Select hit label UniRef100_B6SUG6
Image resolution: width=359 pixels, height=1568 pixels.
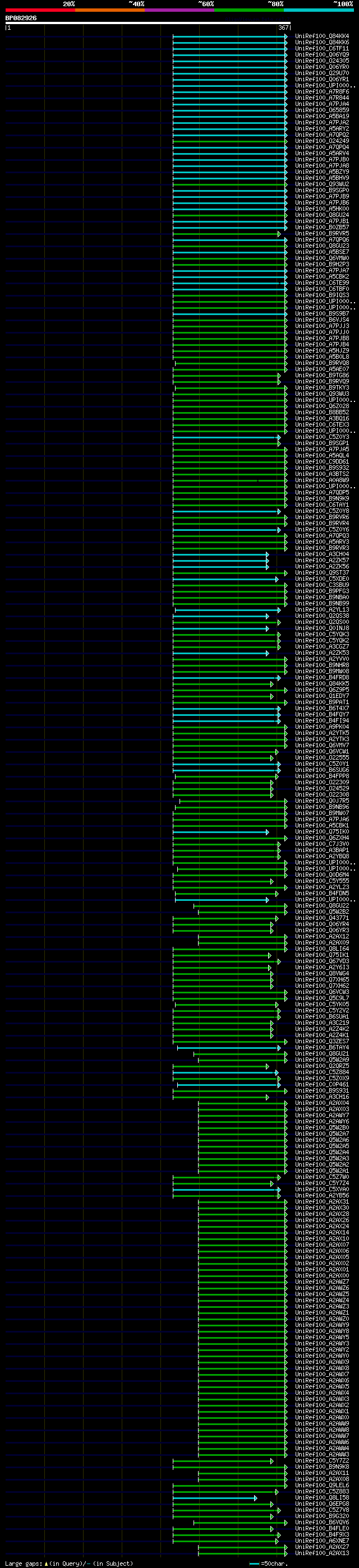[x=322, y=769]
